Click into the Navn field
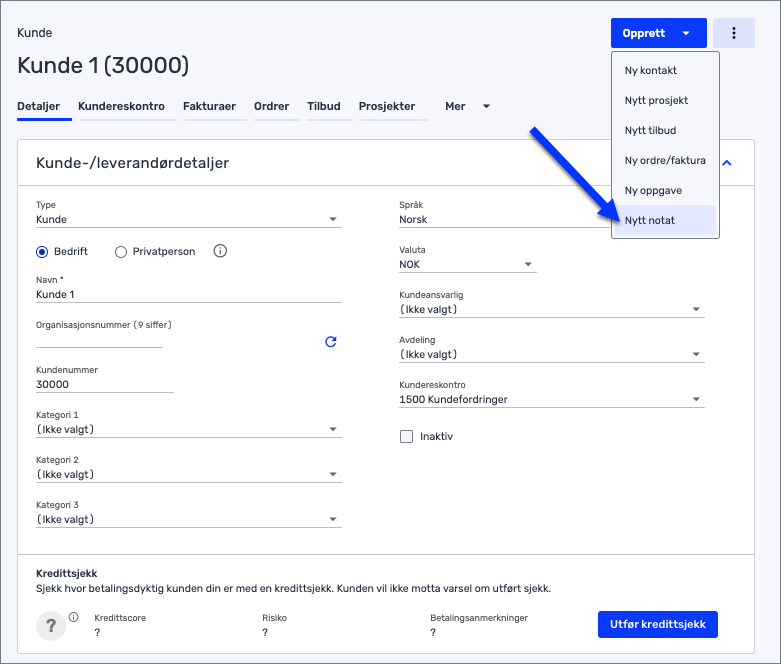The image size is (781, 664). pos(189,294)
